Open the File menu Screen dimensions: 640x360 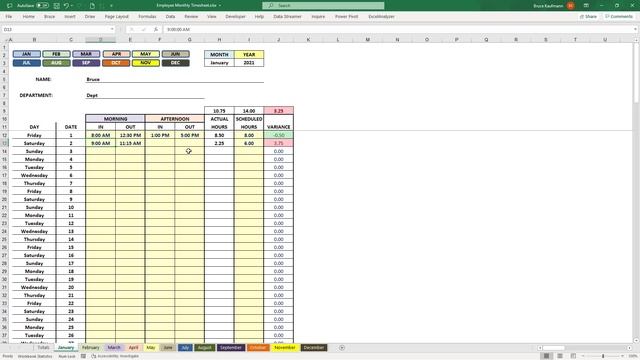[x=9, y=17]
